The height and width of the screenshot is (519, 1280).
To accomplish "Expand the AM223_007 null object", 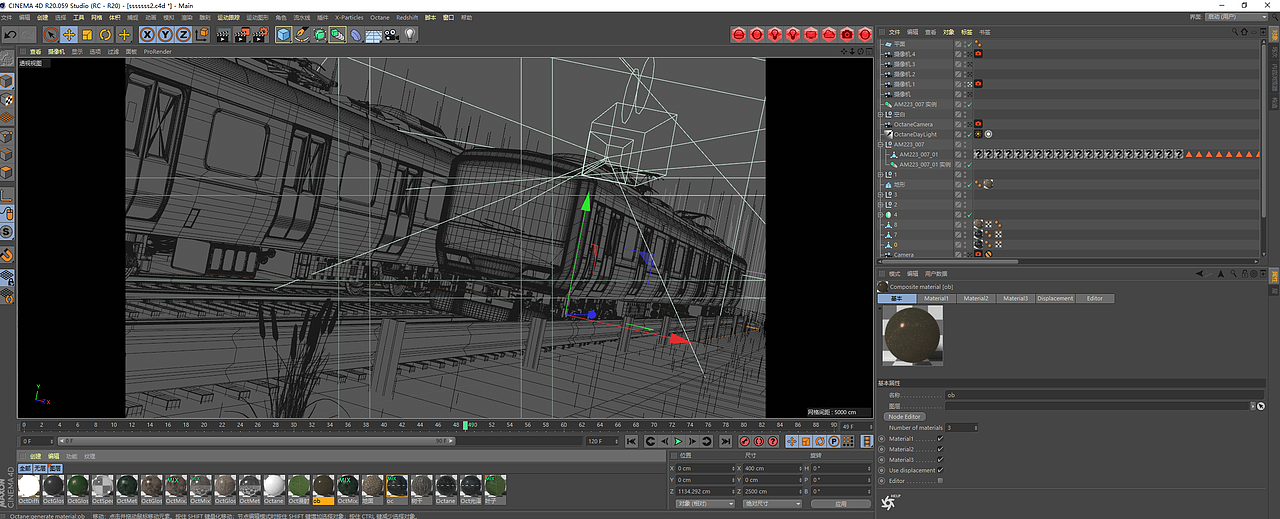I will click(x=880, y=144).
